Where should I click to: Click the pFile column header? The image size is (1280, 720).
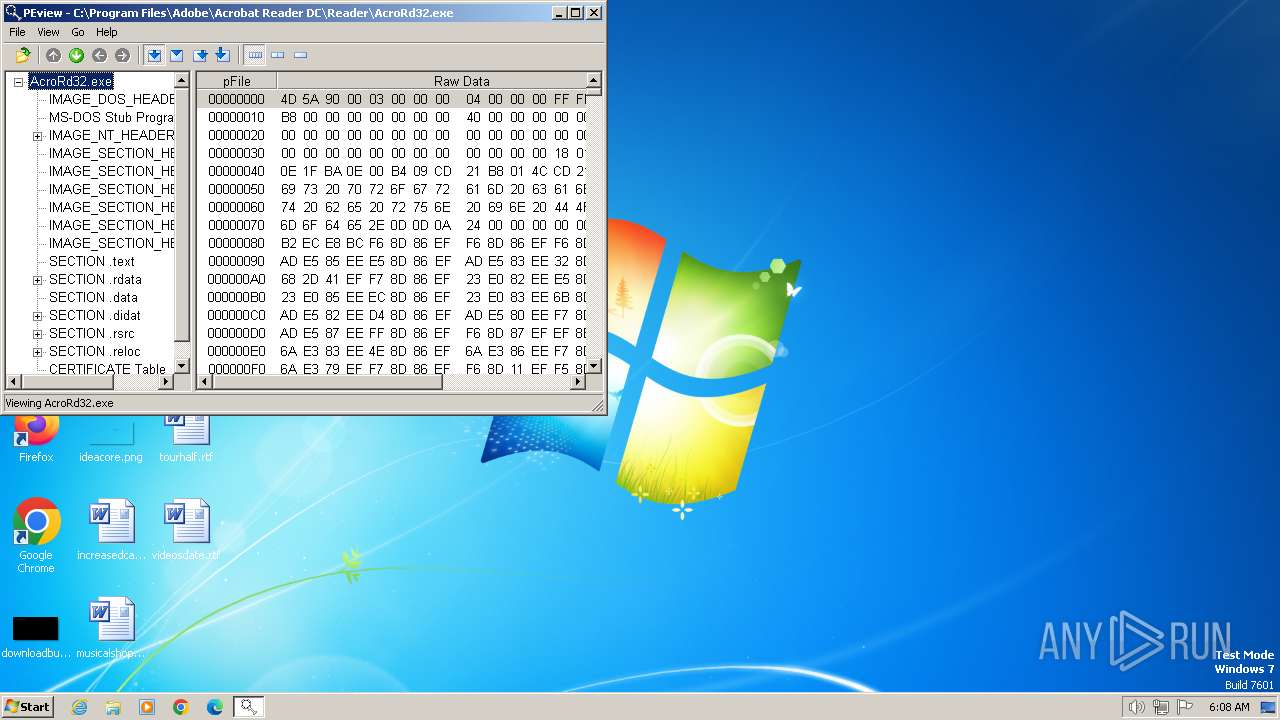pos(236,81)
